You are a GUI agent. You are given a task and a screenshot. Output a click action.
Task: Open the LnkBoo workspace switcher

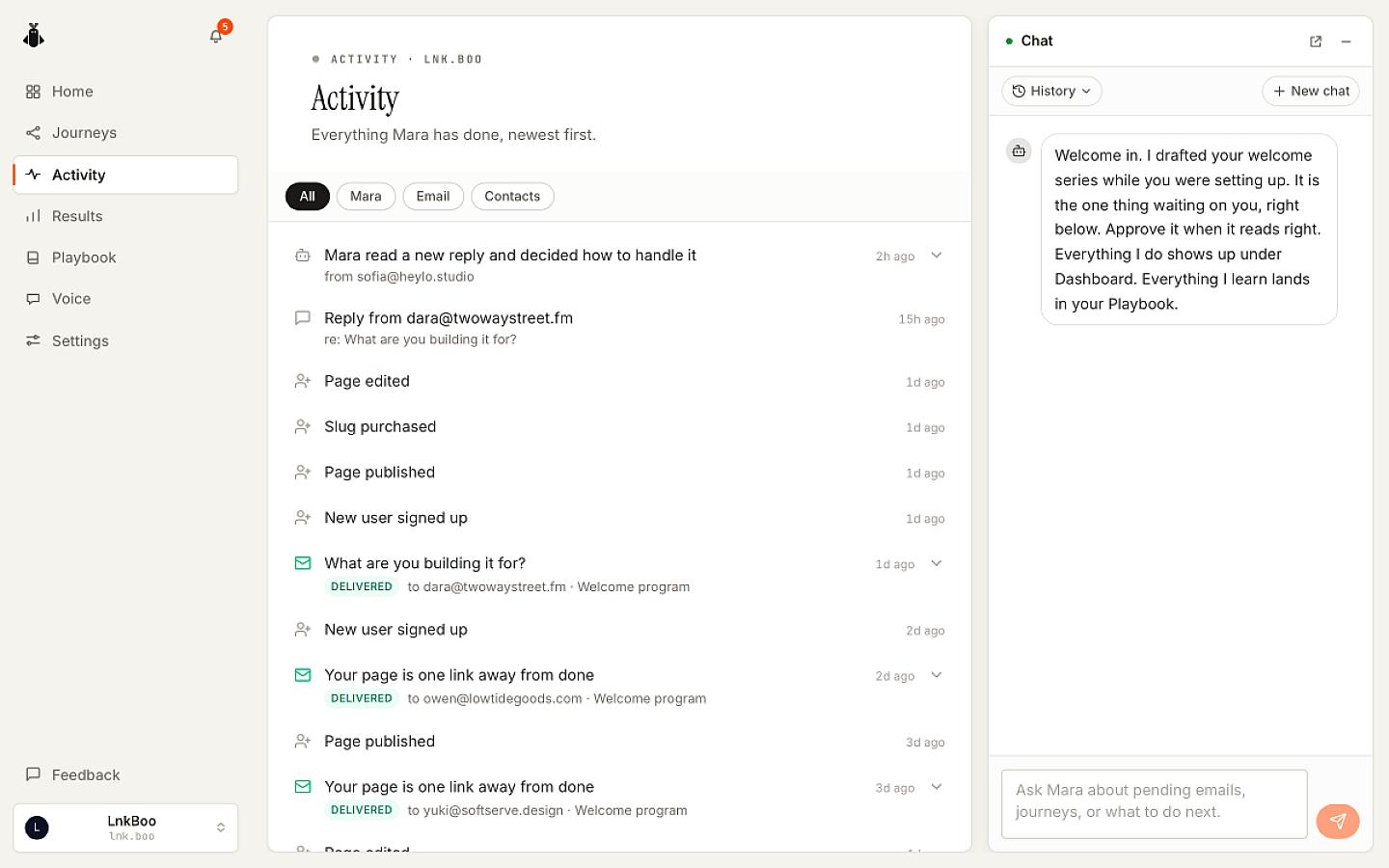(x=125, y=827)
